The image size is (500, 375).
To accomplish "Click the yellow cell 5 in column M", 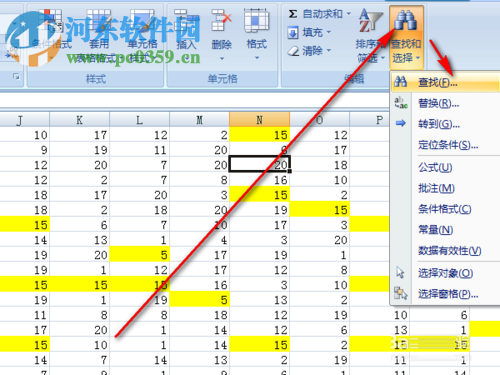I will [200, 300].
